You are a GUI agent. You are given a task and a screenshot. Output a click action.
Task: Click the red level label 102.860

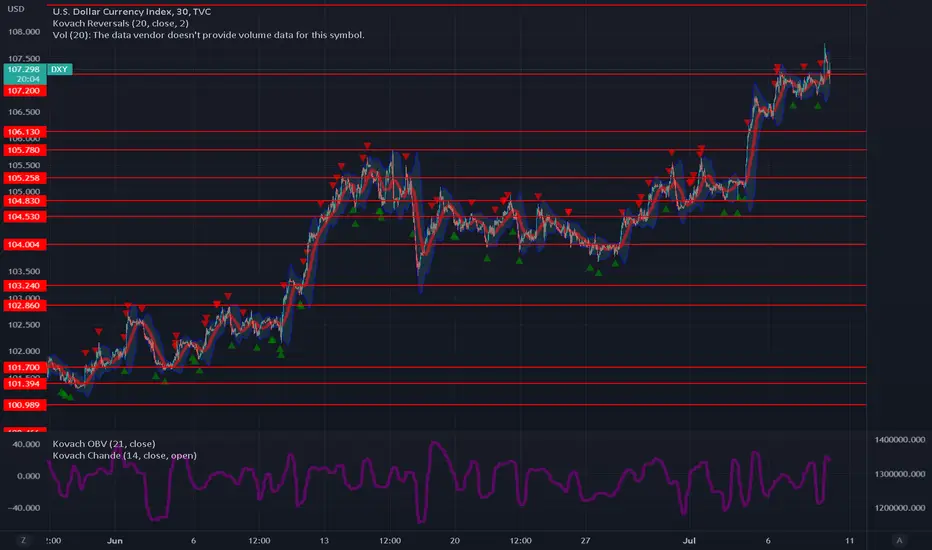[x=24, y=306]
